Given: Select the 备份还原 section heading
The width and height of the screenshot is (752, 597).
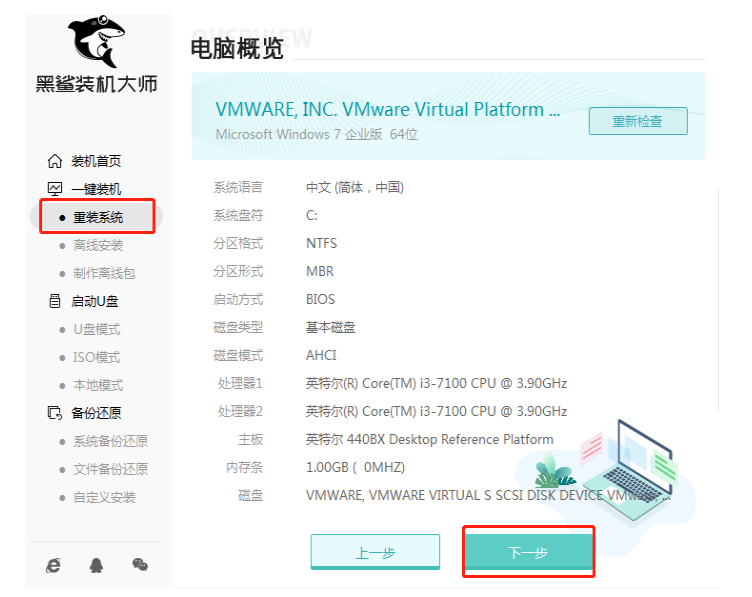Looking at the screenshot, I should pos(96,413).
